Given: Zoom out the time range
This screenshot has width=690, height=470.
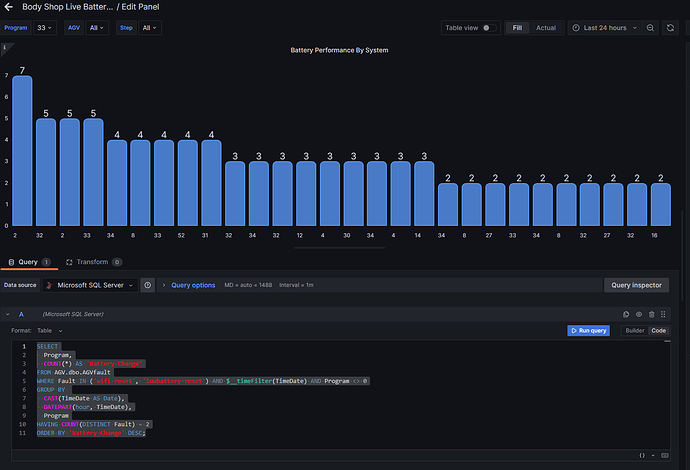Looking at the screenshot, I should 651,28.
